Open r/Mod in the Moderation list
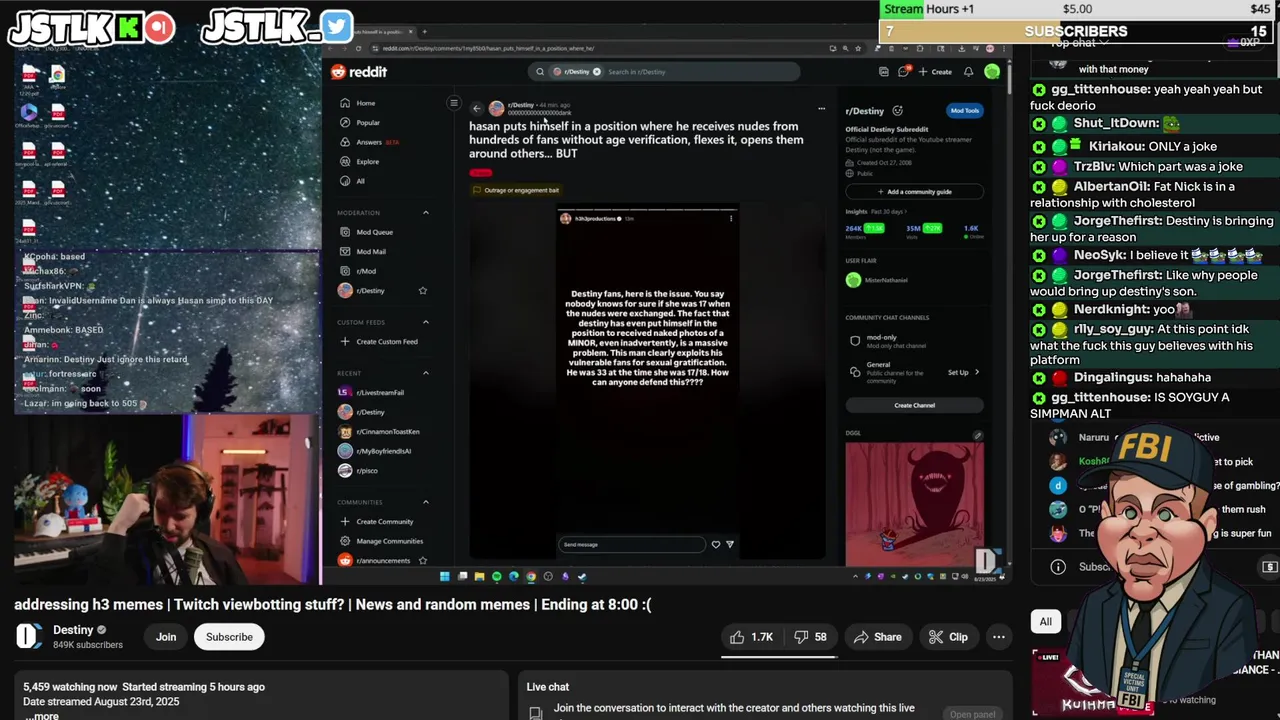Viewport: 1280px width, 720px height. [358, 271]
